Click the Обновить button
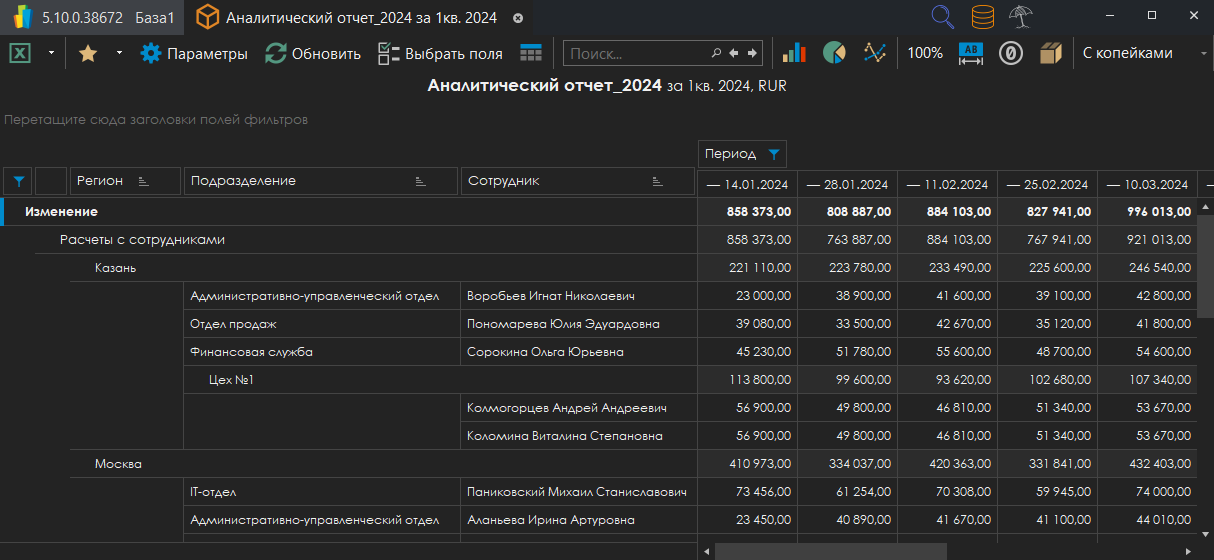Image resolution: width=1214 pixels, height=560 pixels. coord(313,54)
